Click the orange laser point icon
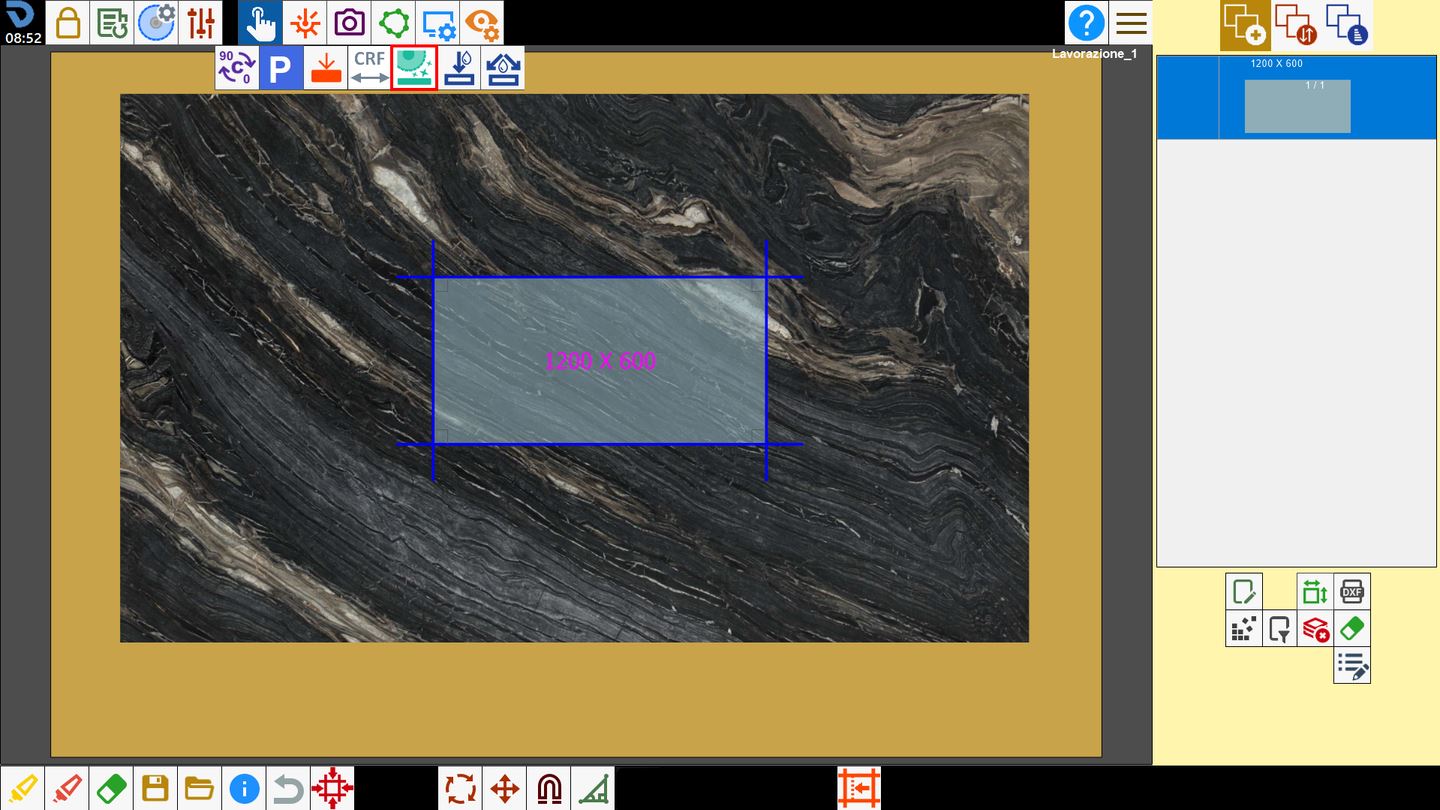This screenshot has height=810, width=1440. 304,22
